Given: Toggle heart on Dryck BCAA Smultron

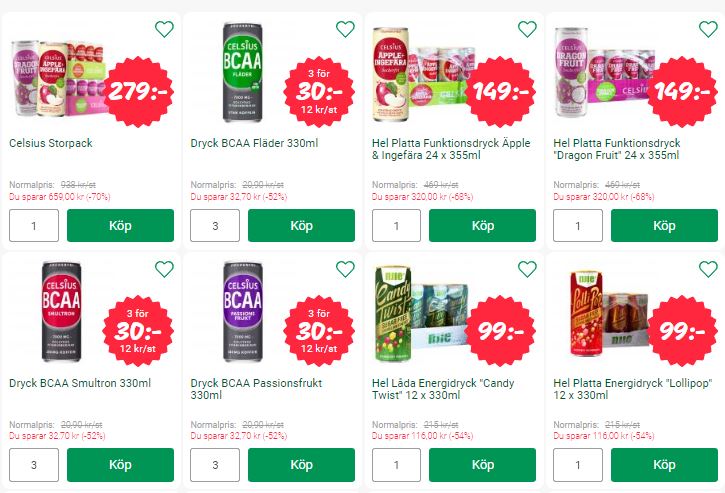Looking at the screenshot, I should click(164, 269).
